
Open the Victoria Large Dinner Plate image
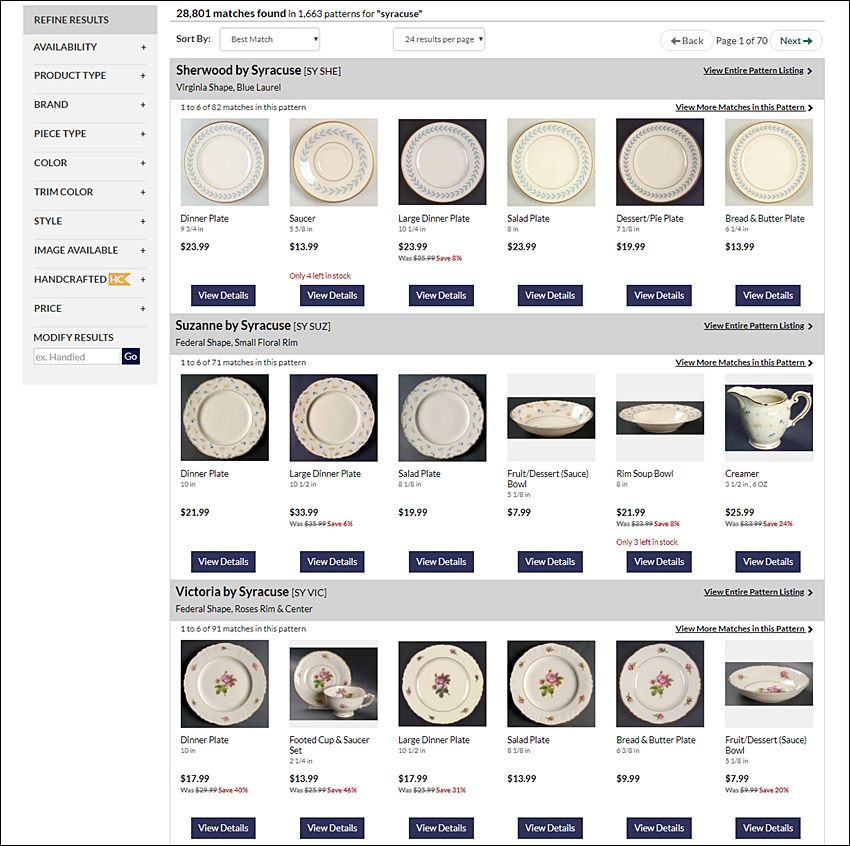442,684
